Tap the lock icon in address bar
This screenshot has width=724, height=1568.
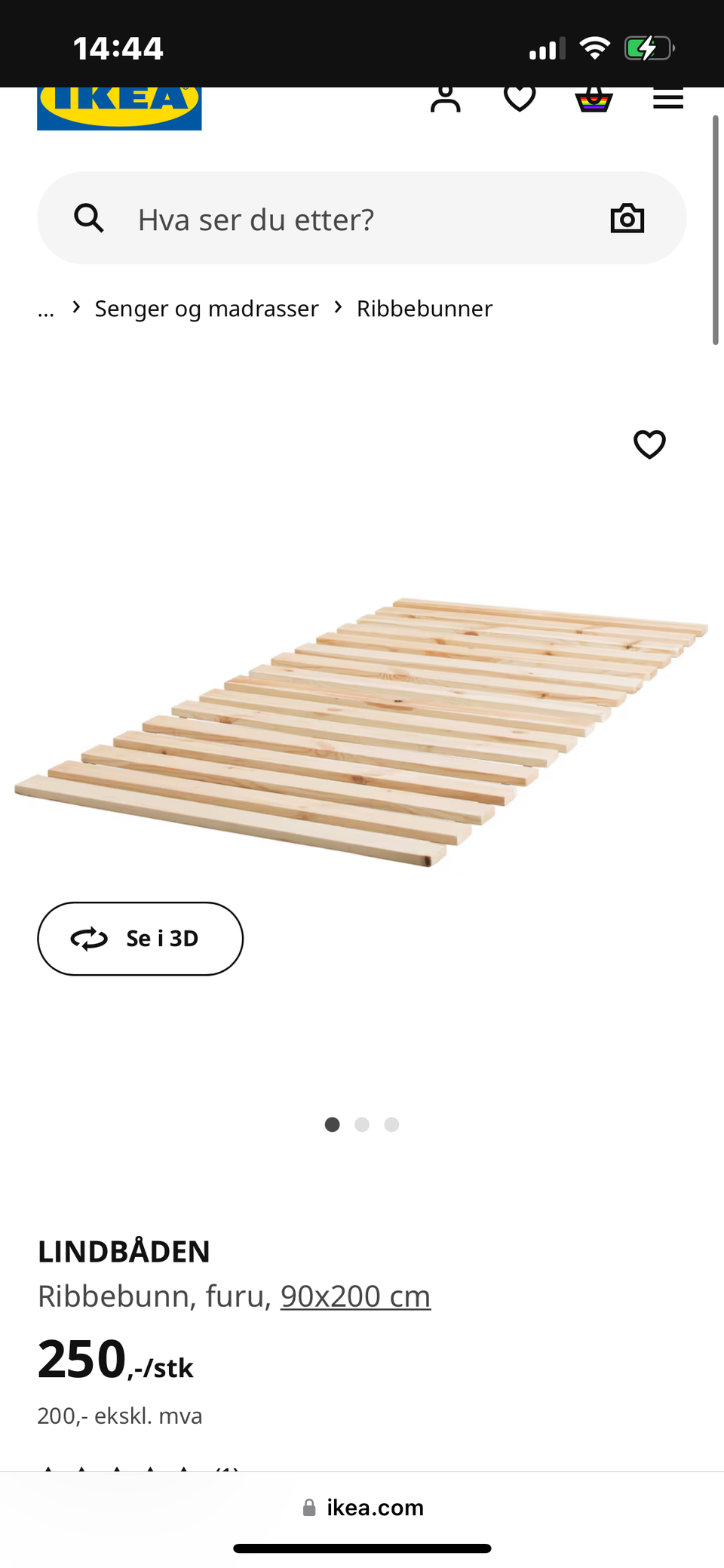(x=309, y=1507)
